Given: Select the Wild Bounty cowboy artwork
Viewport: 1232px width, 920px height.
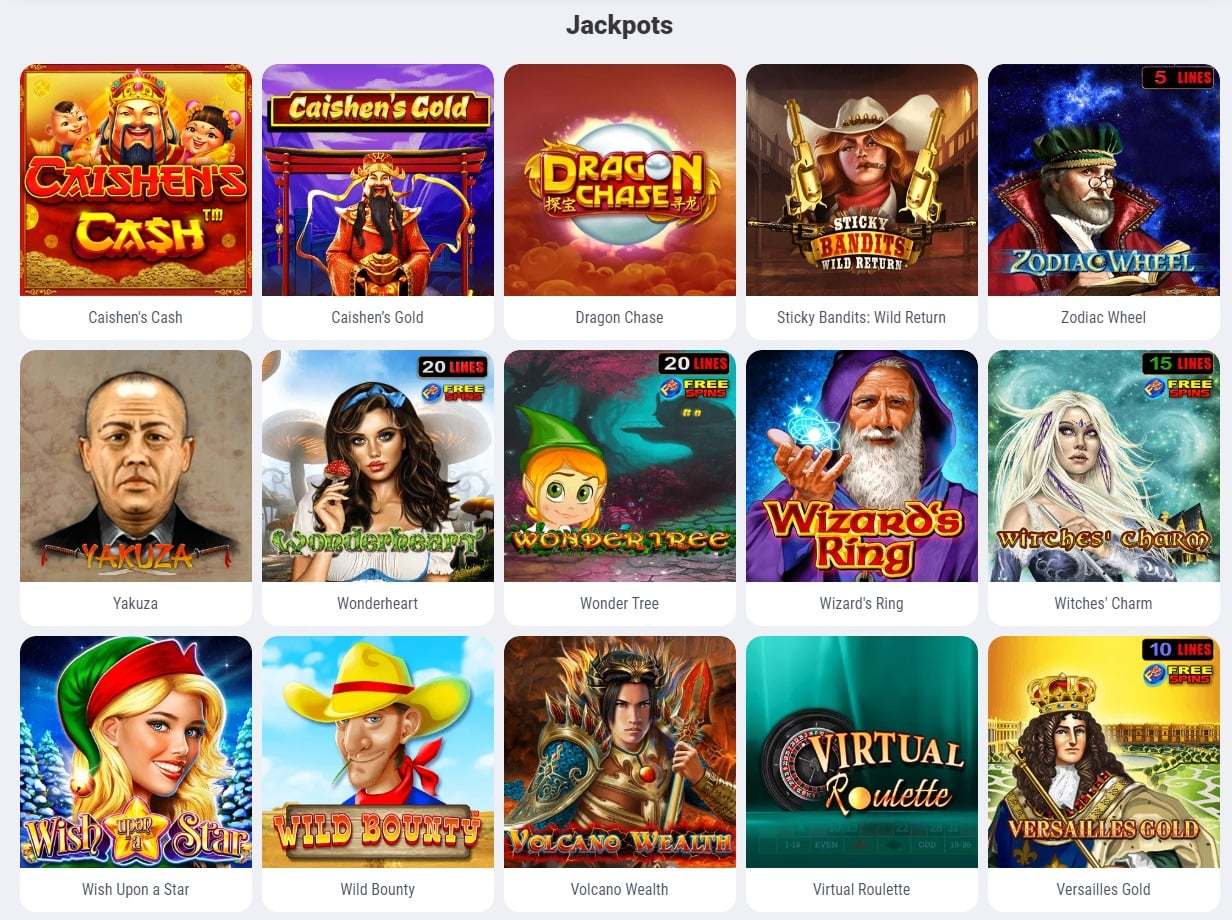Looking at the screenshot, I should click(378, 752).
